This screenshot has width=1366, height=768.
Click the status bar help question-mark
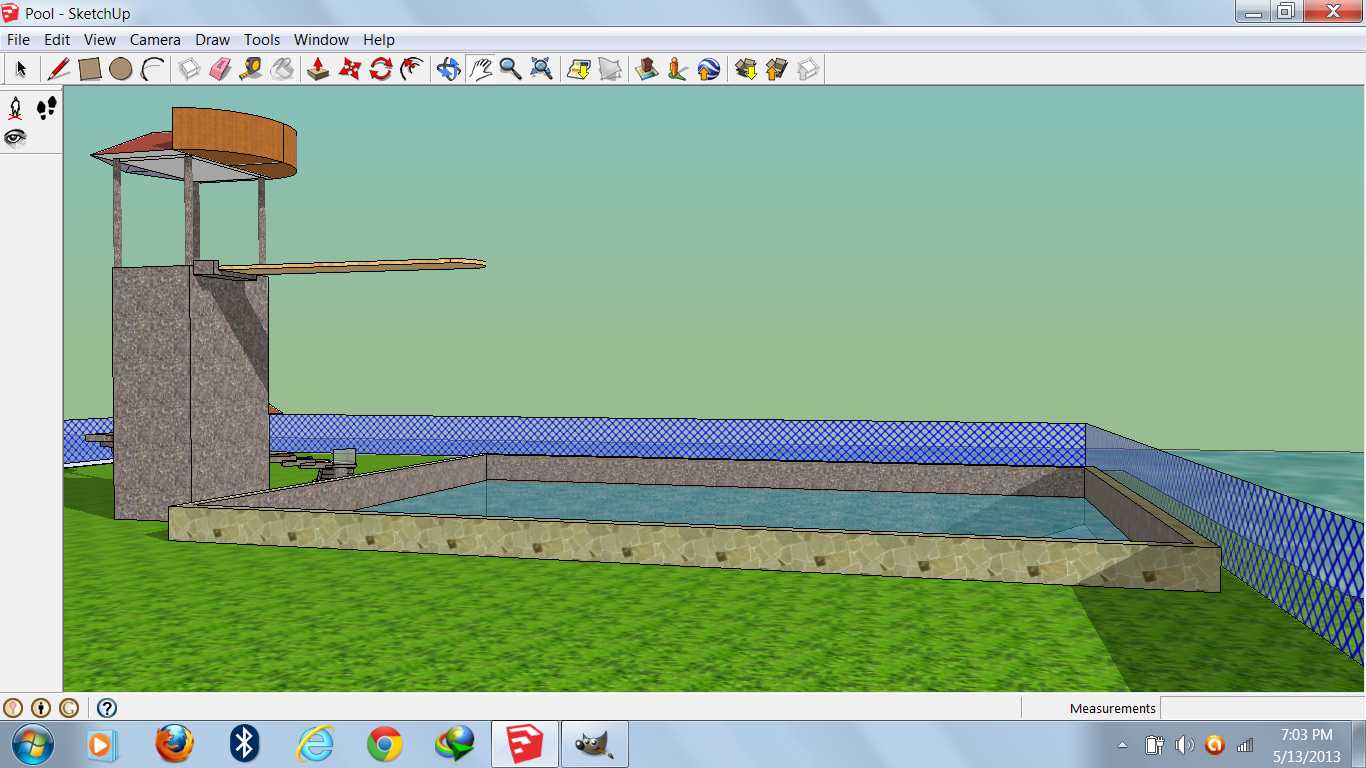[x=107, y=708]
